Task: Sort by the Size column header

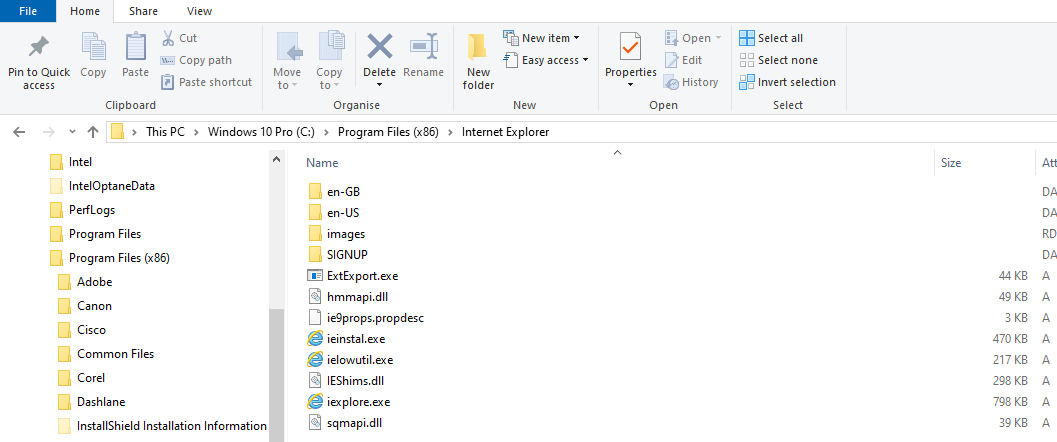Action: pos(951,162)
